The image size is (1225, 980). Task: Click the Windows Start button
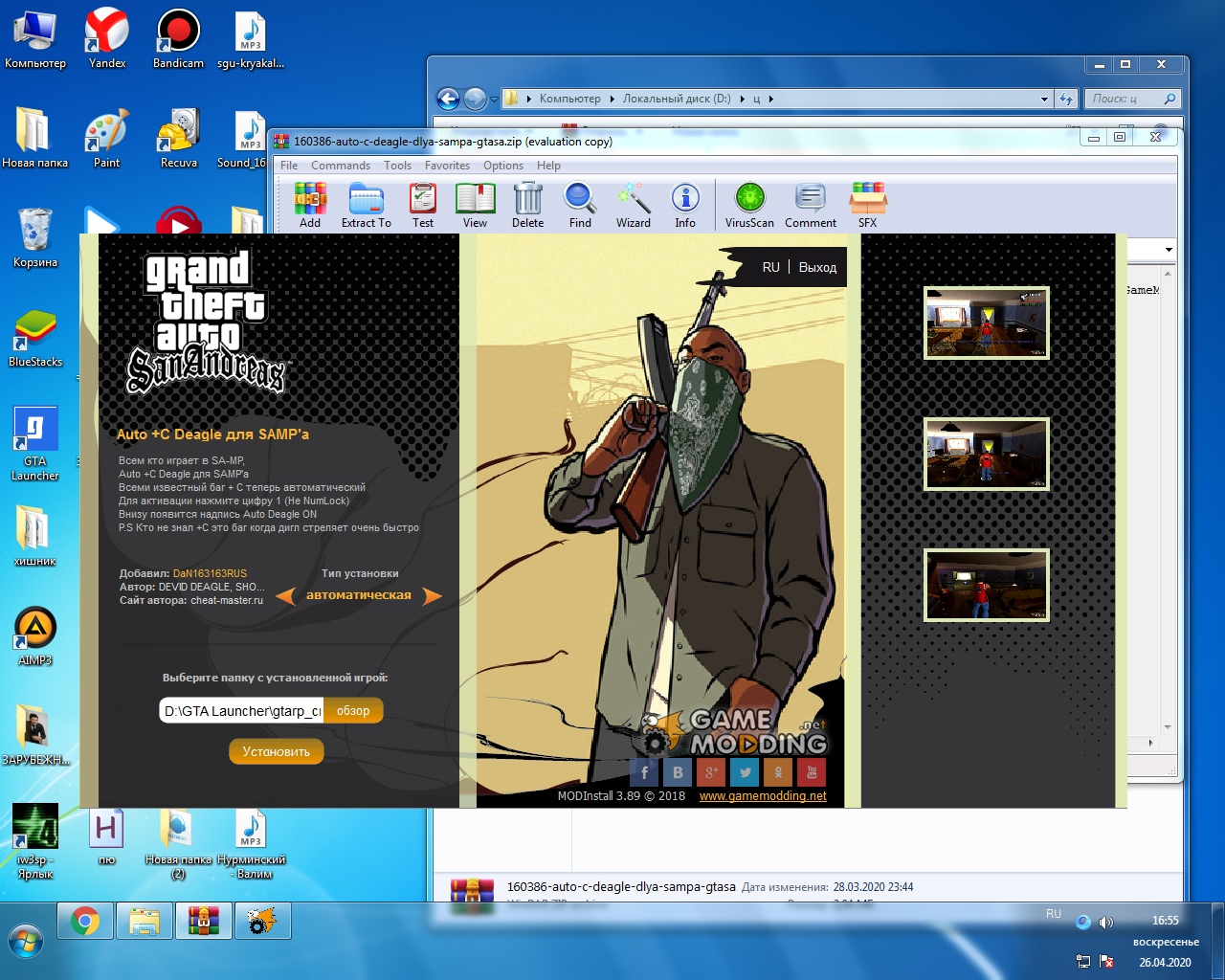coord(26,942)
